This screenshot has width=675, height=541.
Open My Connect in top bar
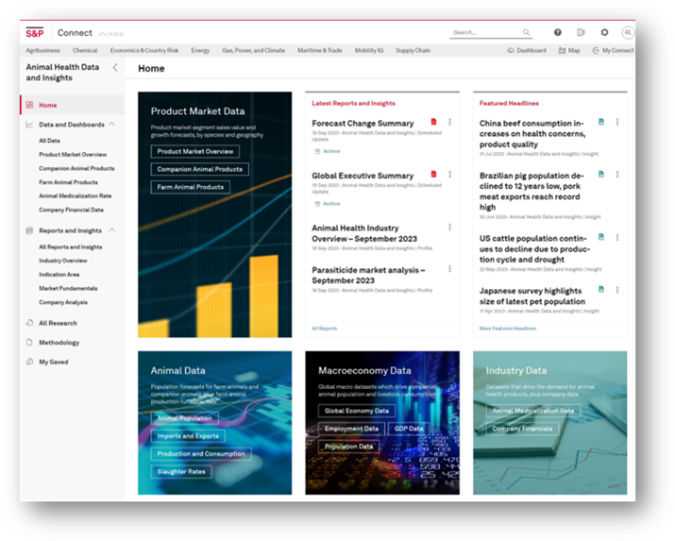click(613, 50)
